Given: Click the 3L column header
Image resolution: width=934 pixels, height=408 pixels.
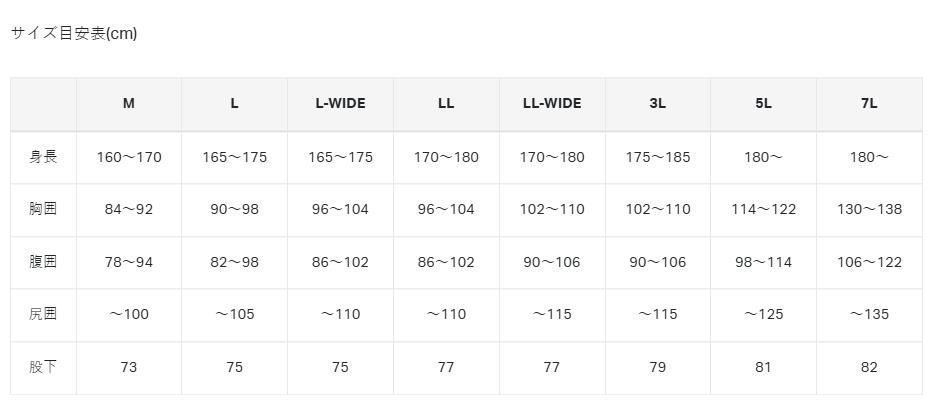Looking at the screenshot, I should [658, 104].
